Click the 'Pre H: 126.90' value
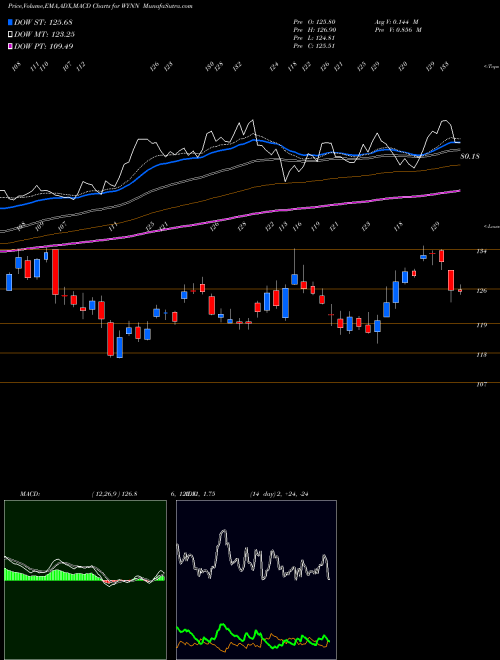Image resolution: width=500 pixels, height=660 pixels. pos(314,30)
